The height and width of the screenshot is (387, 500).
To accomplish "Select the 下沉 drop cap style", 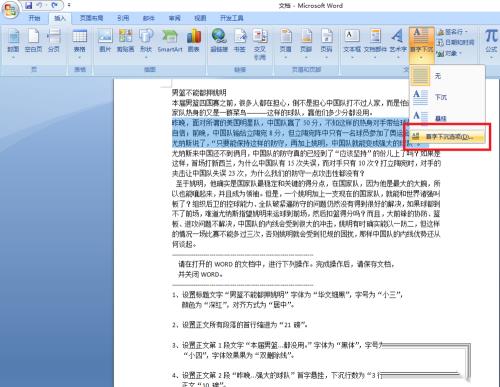I will click(x=447, y=97).
